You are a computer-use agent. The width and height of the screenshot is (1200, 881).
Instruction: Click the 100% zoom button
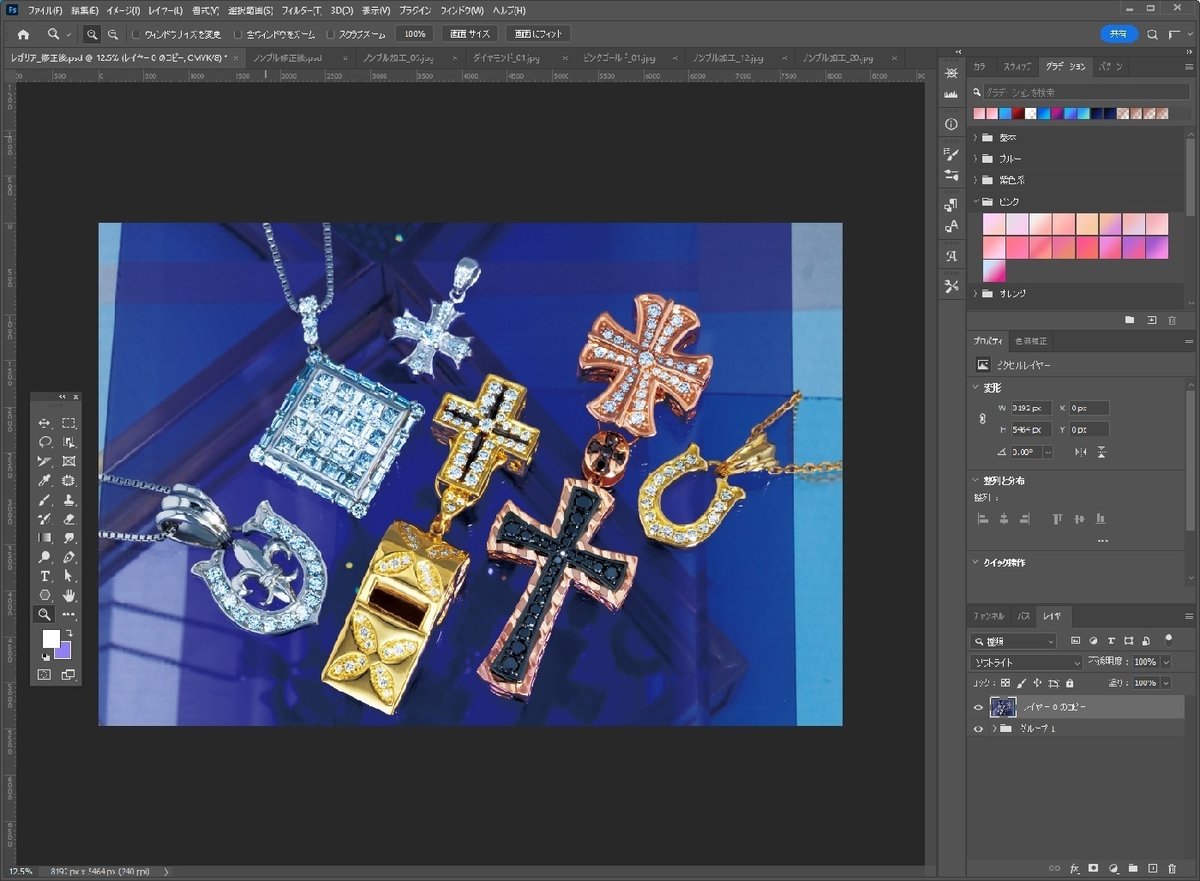[415, 34]
